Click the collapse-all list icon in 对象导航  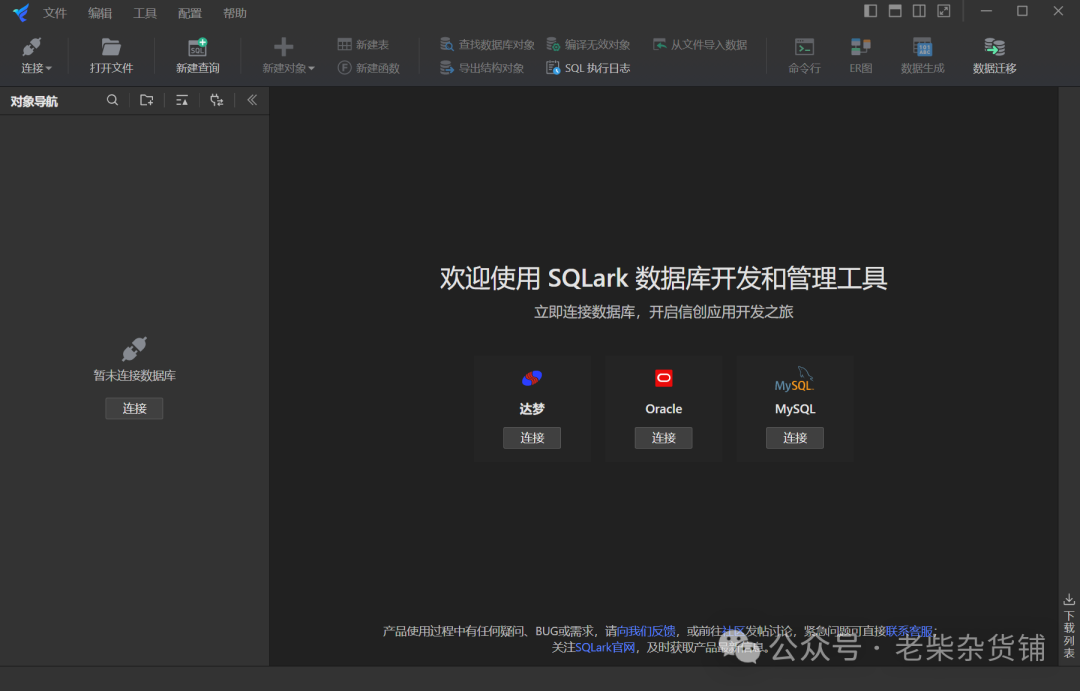pos(182,101)
